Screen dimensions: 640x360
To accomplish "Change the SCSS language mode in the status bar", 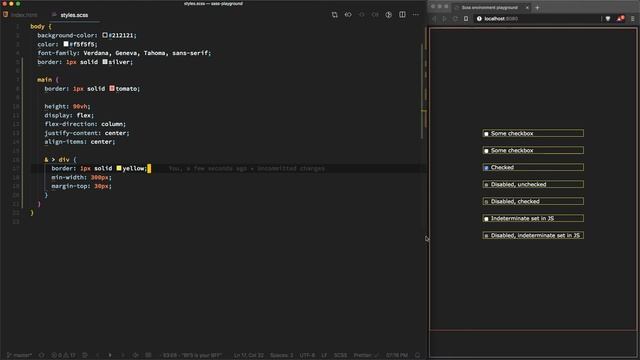I will 340,355.
